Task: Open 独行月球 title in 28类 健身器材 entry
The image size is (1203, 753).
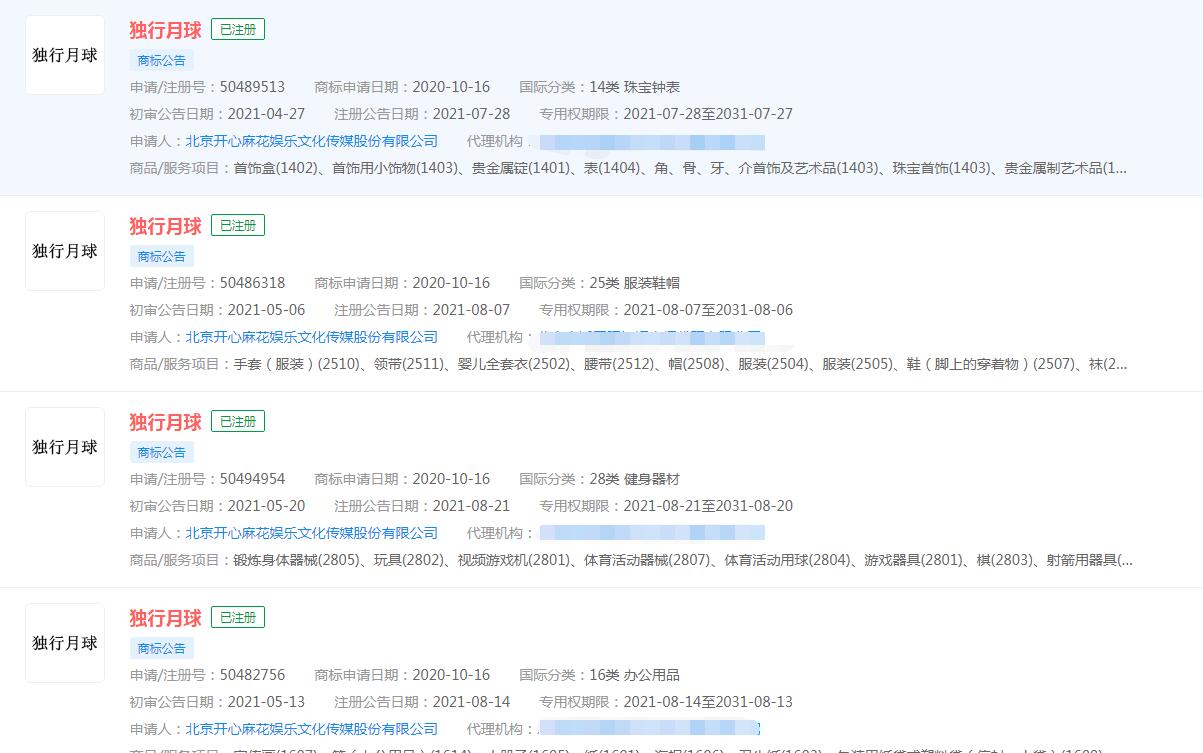Action: (x=165, y=422)
